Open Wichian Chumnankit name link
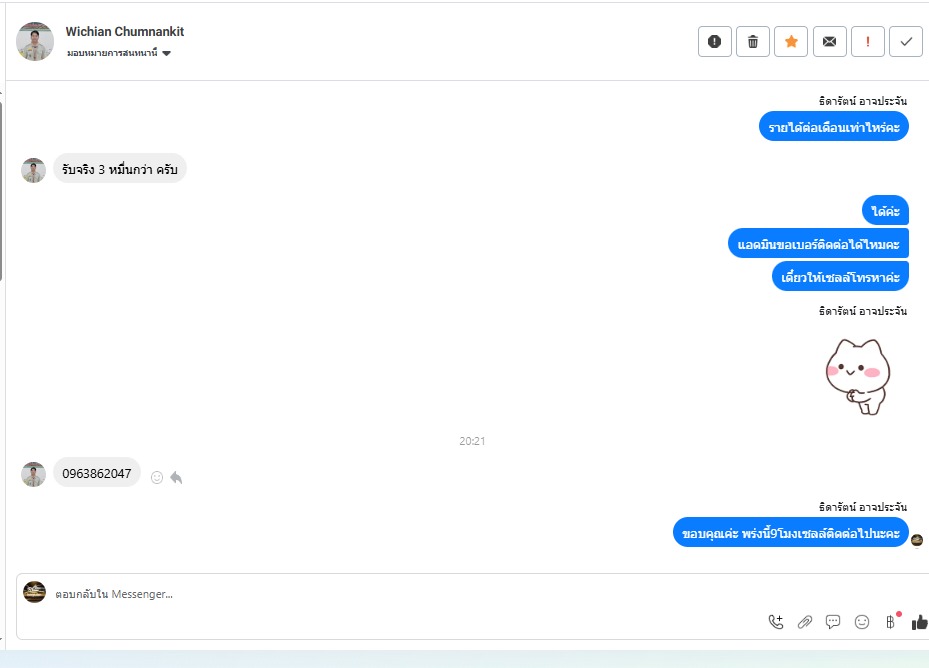929x668 pixels. click(x=124, y=31)
